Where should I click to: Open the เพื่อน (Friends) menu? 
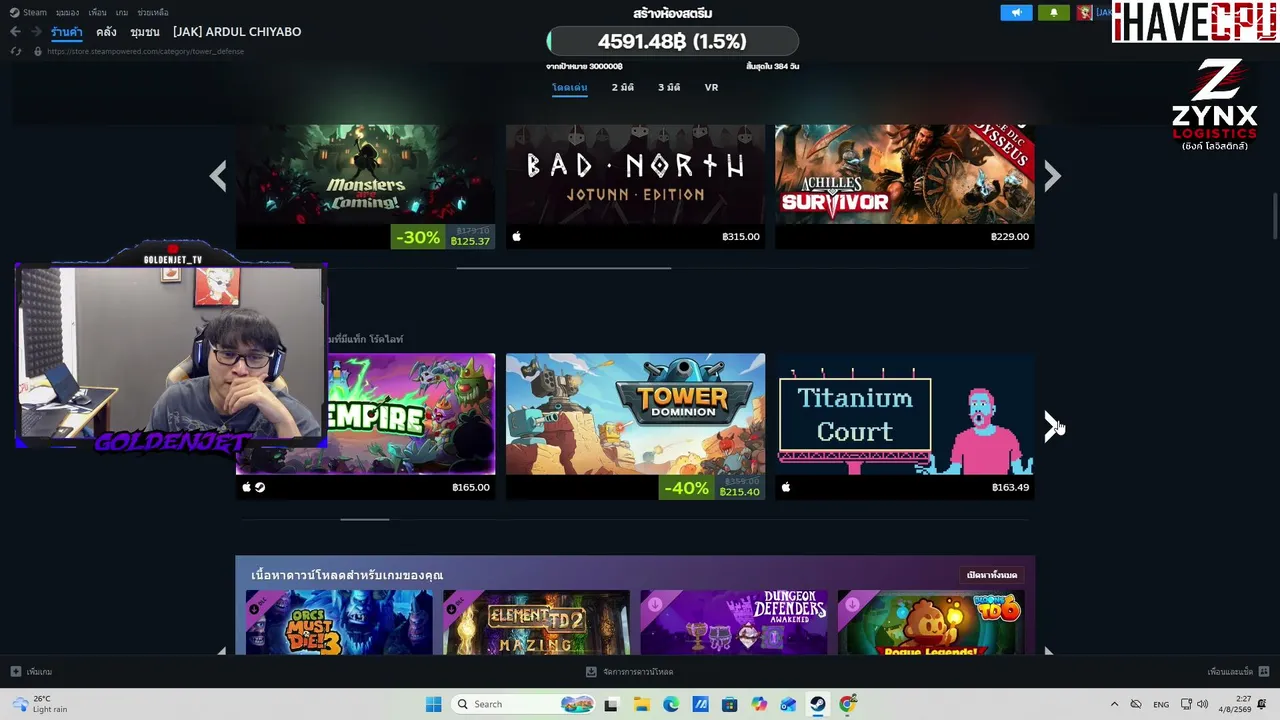pos(97,13)
